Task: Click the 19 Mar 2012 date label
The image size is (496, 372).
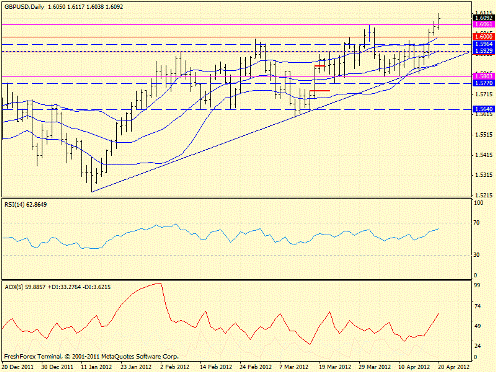Action: tap(335, 367)
